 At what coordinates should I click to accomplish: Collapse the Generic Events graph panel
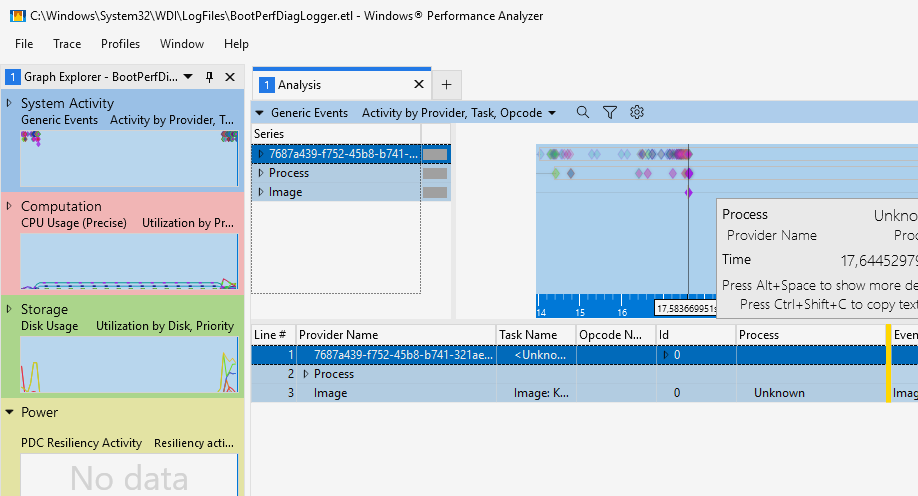point(259,113)
